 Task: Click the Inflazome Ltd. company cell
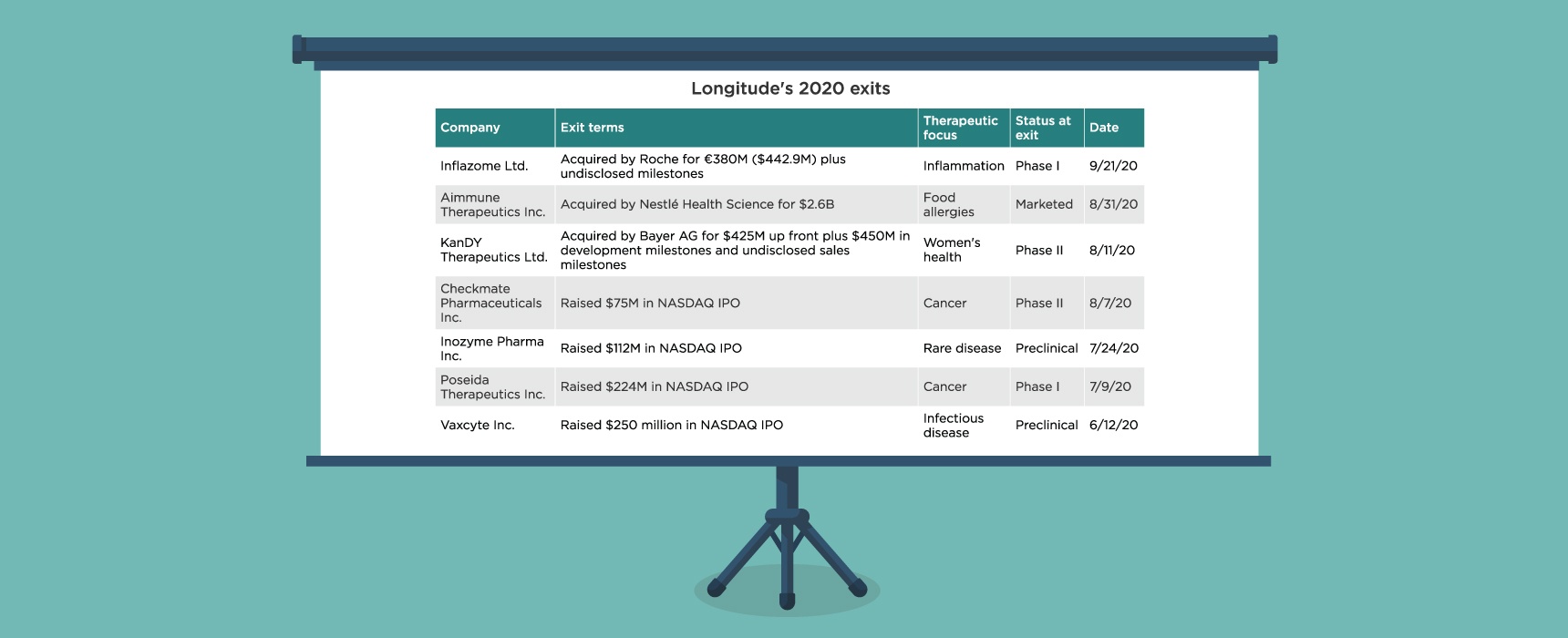pos(484,166)
